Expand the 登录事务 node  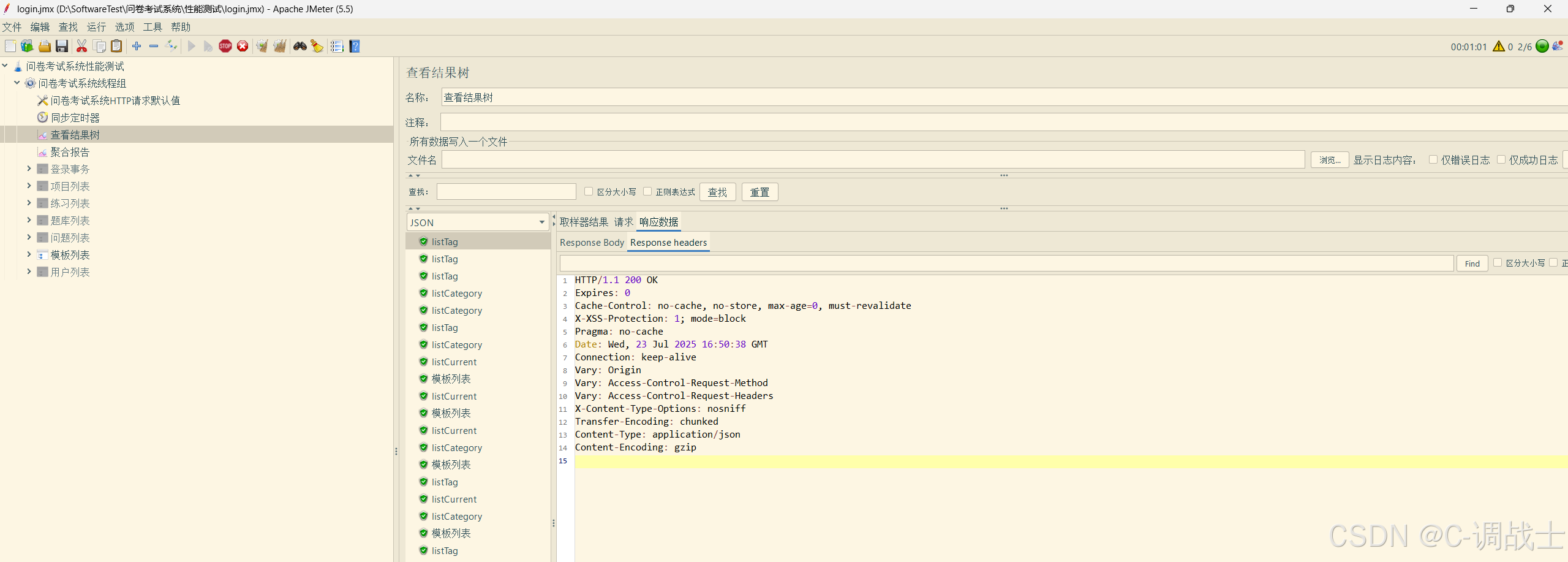[29, 169]
